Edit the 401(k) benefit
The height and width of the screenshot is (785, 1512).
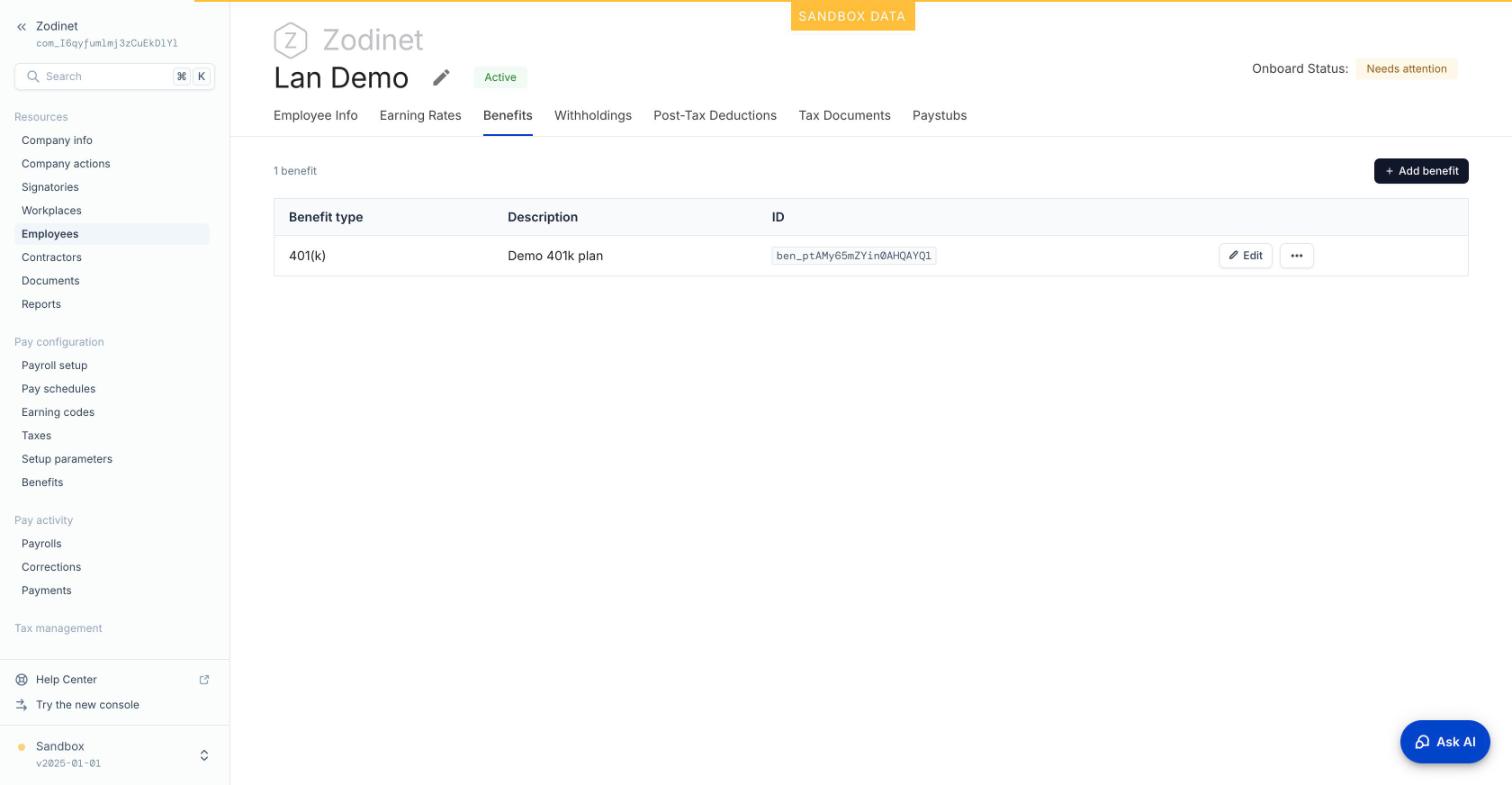pyautogui.click(x=1245, y=256)
